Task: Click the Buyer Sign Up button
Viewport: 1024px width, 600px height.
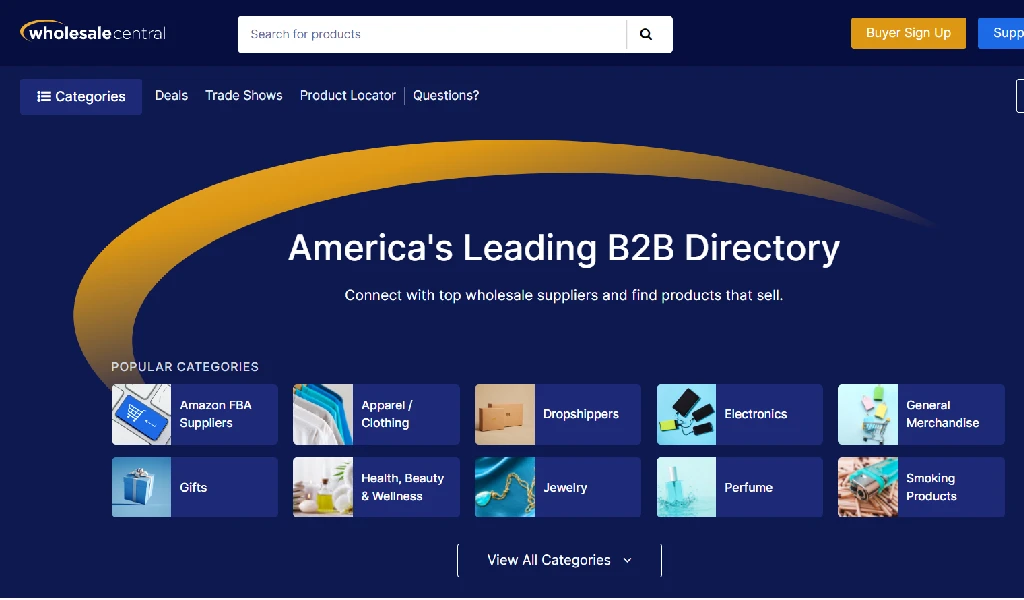Action: (908, 33)
